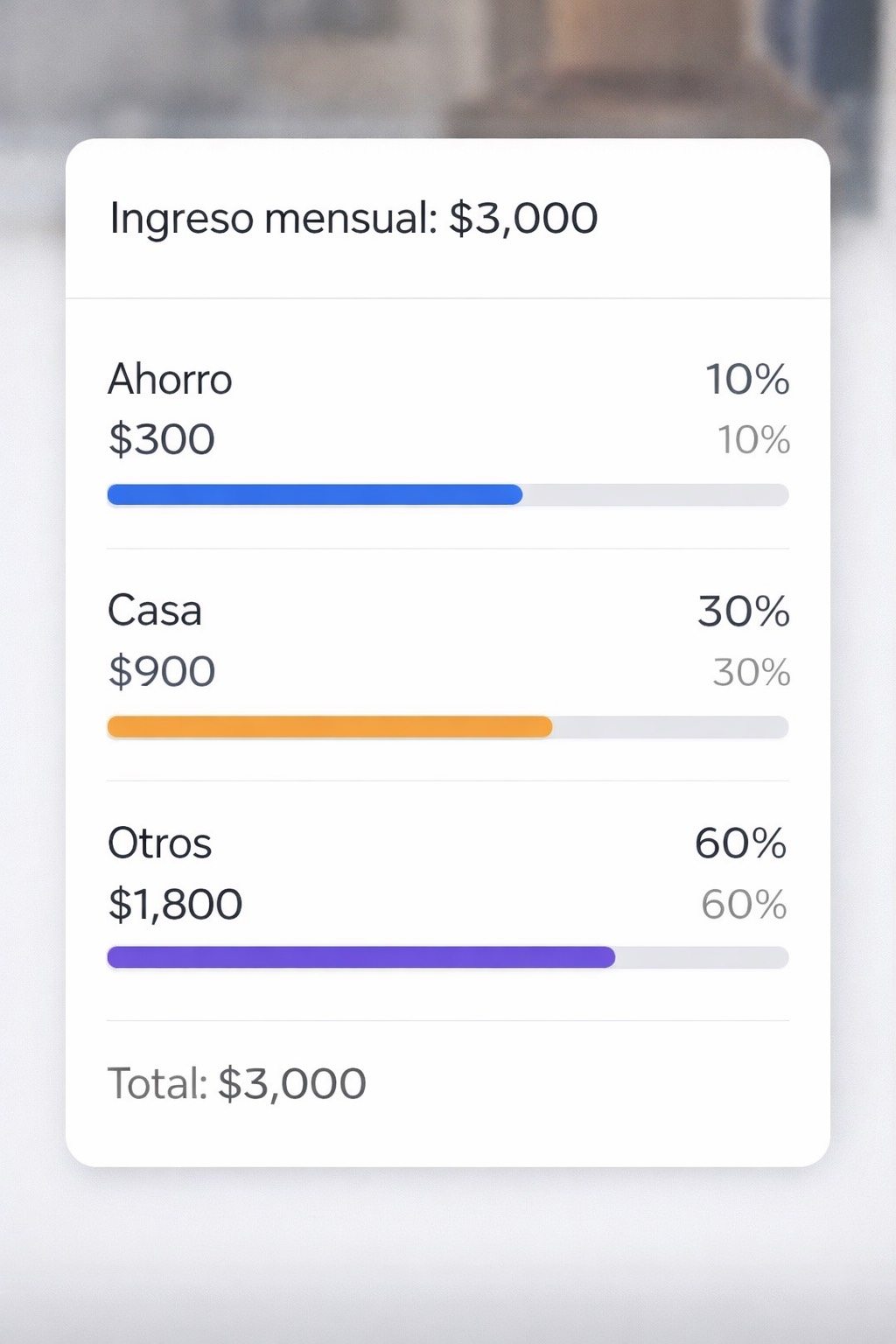This screenshot has height=1344, width=896.
Task: Click the blue Ahorro progress bar fill
Action: (314, 495)
